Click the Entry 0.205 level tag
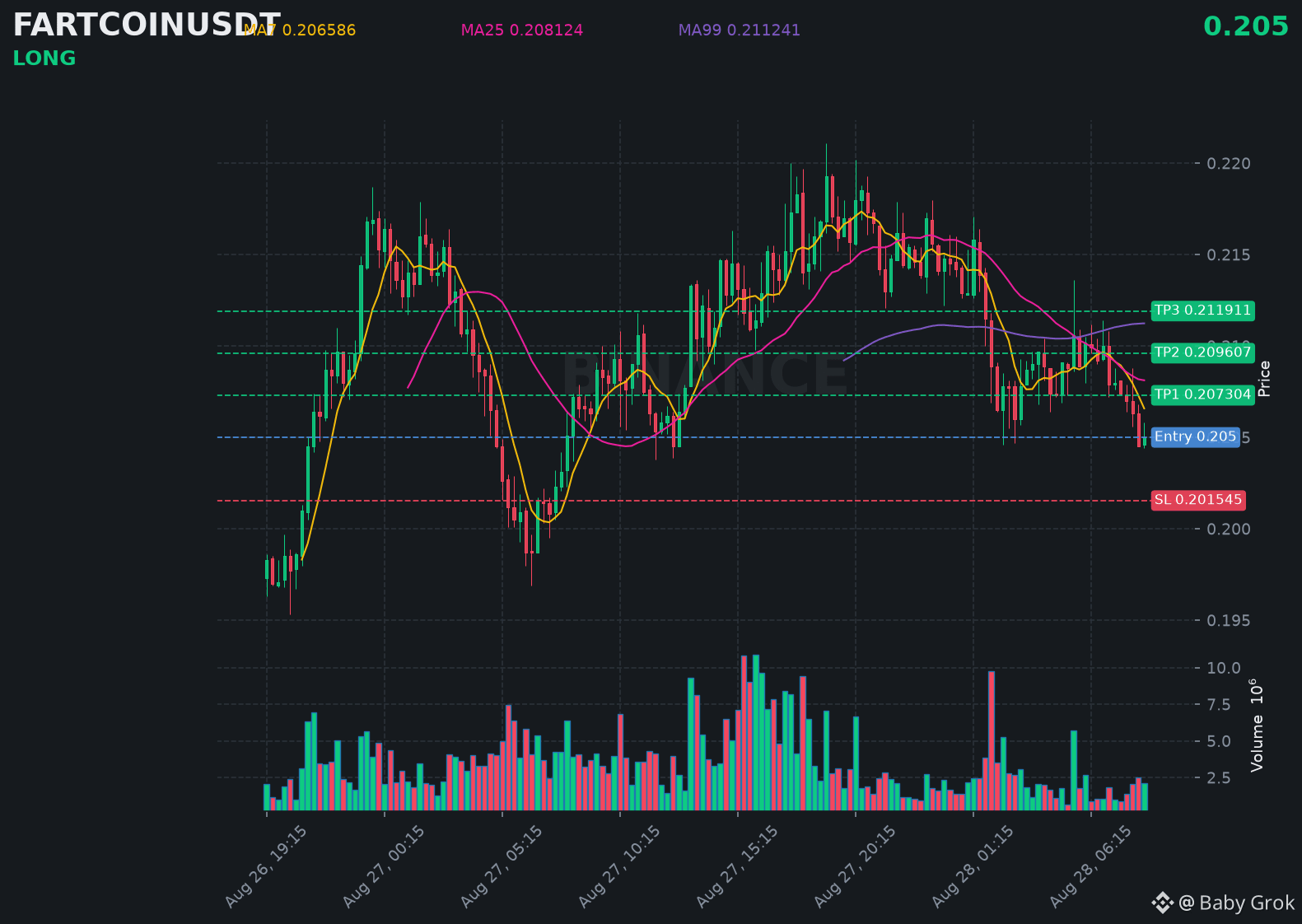Image resolution: width=1302 pixels, height=924 pixels. [x=1195, y=436]
